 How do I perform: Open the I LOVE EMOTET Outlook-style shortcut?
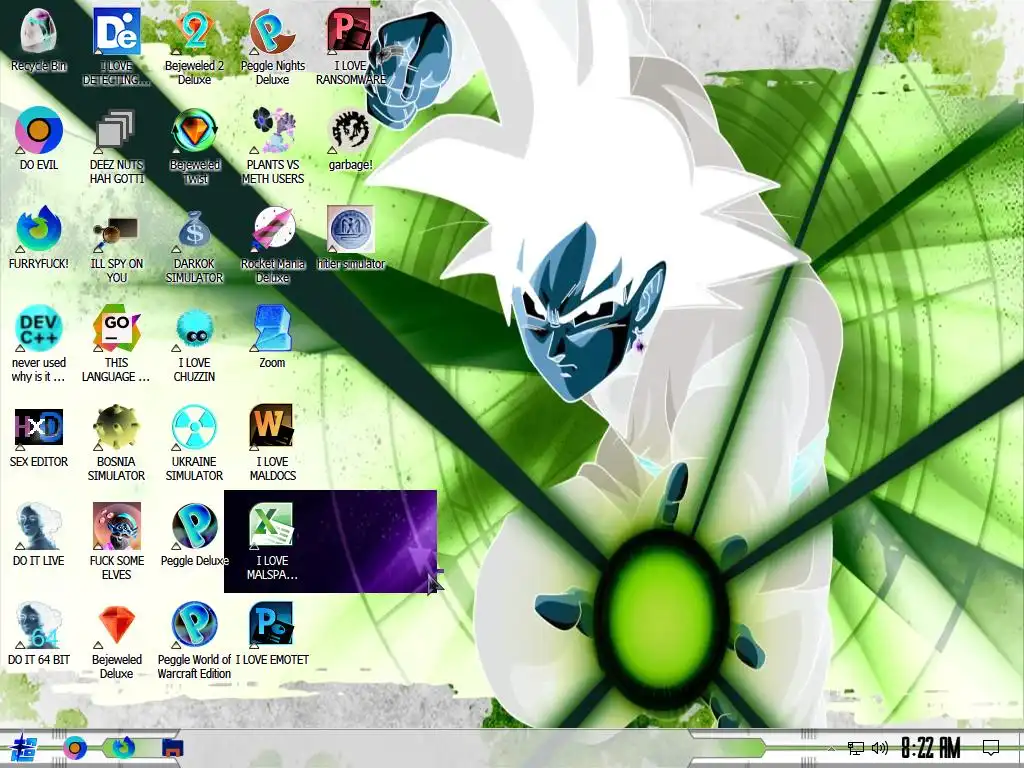(272, 626)
